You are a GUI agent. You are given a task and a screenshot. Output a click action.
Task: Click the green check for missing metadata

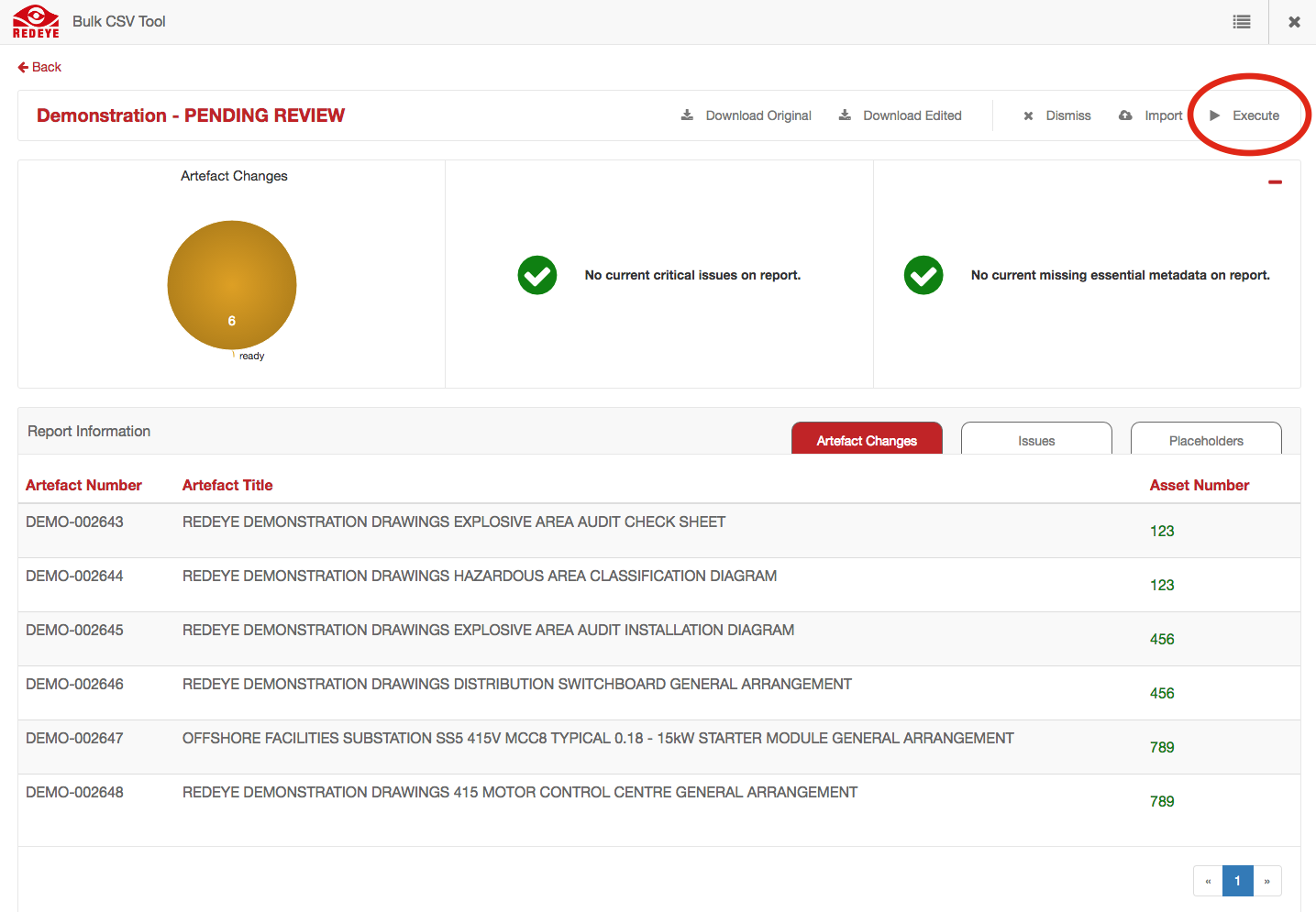coord(923,275)
